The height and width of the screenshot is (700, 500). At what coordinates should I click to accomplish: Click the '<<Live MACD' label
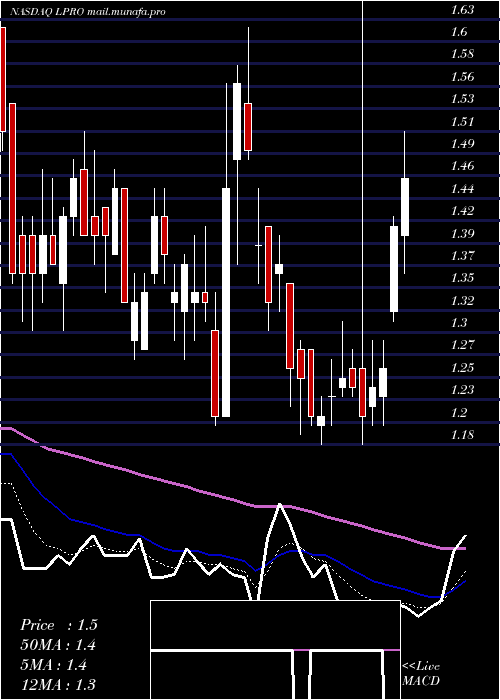(421, 674)
